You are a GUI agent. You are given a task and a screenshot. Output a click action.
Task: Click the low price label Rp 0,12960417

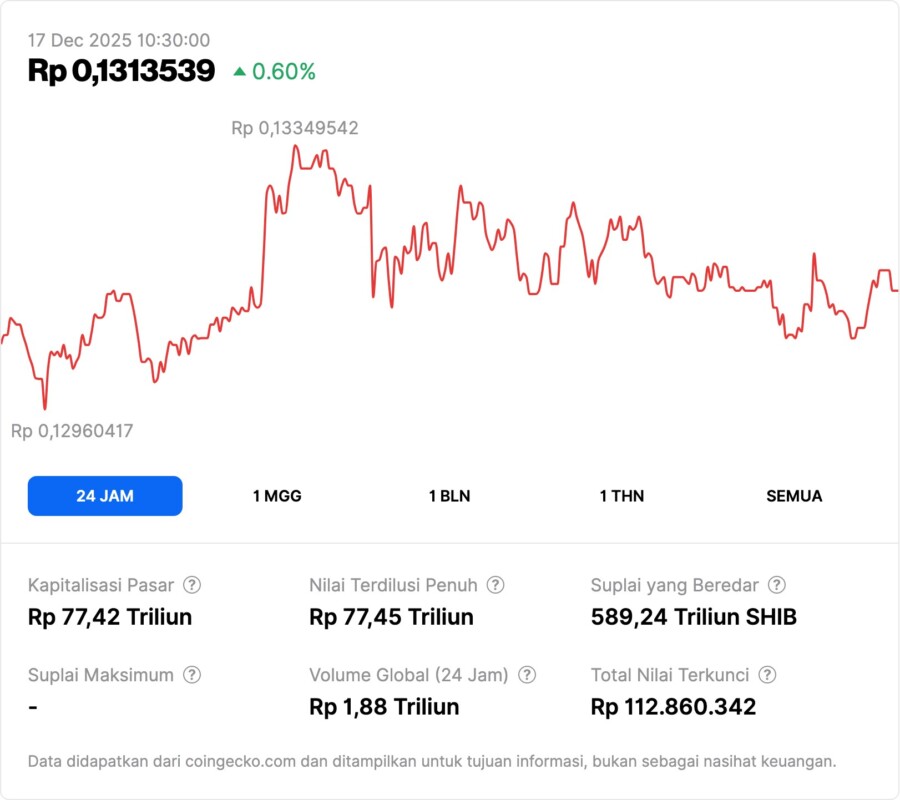72,431
